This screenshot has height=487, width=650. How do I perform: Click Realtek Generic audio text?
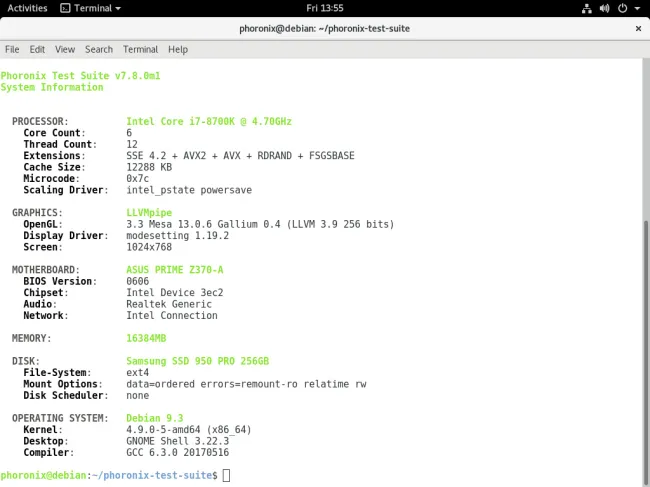(169, 304)
